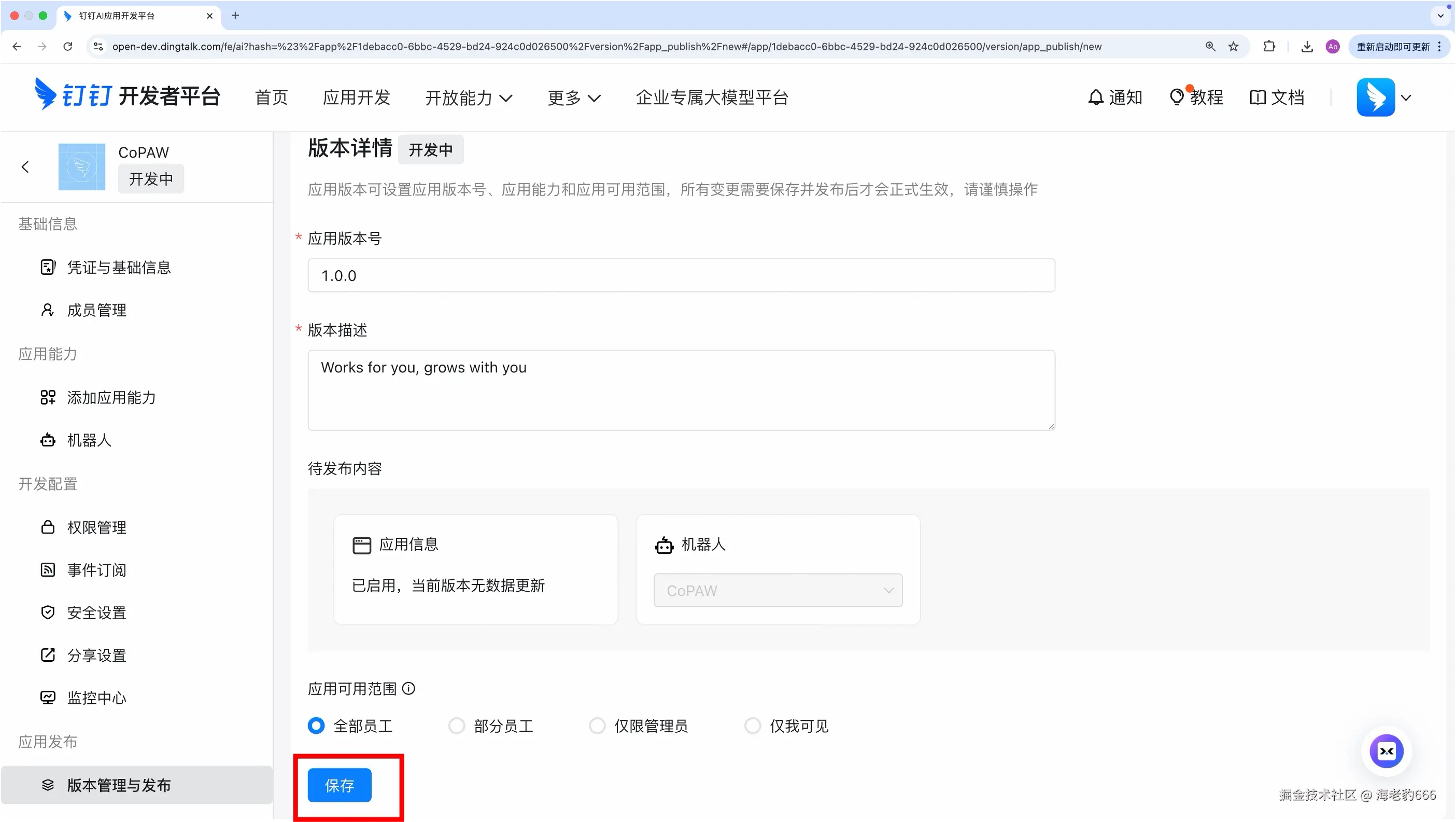Click the blue DingTalk account avatar
The width and height of the screenshot is (1456, 822).
click(x=1376, y=97)
